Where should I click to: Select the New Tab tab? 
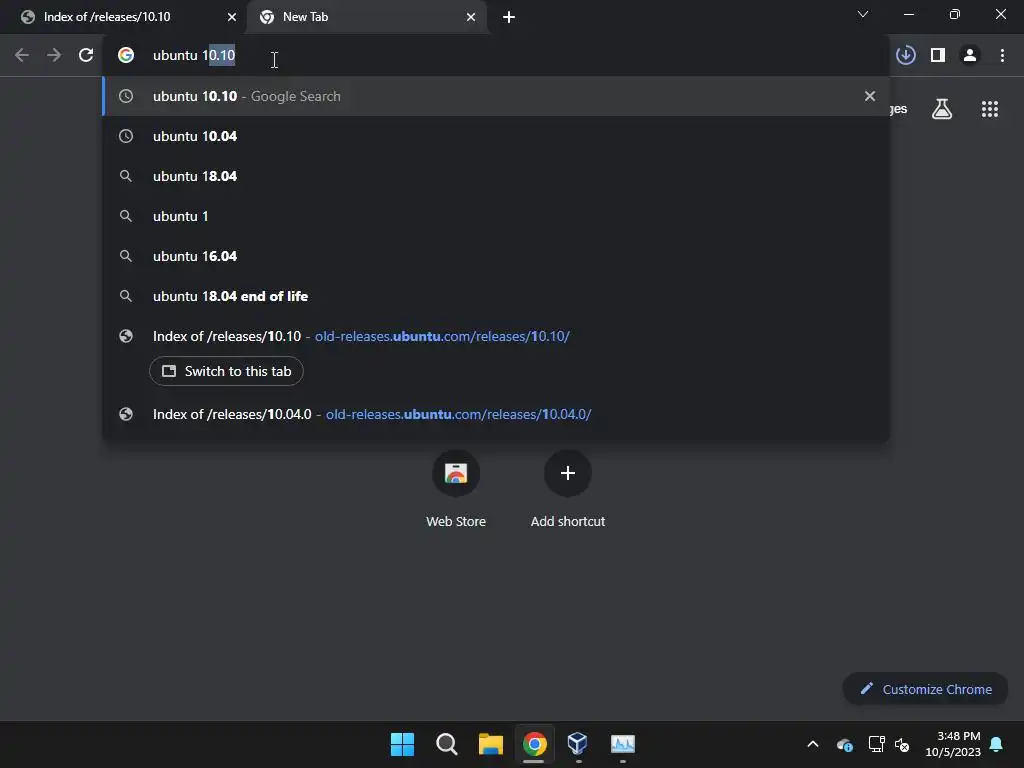click(x=366, y=17)
